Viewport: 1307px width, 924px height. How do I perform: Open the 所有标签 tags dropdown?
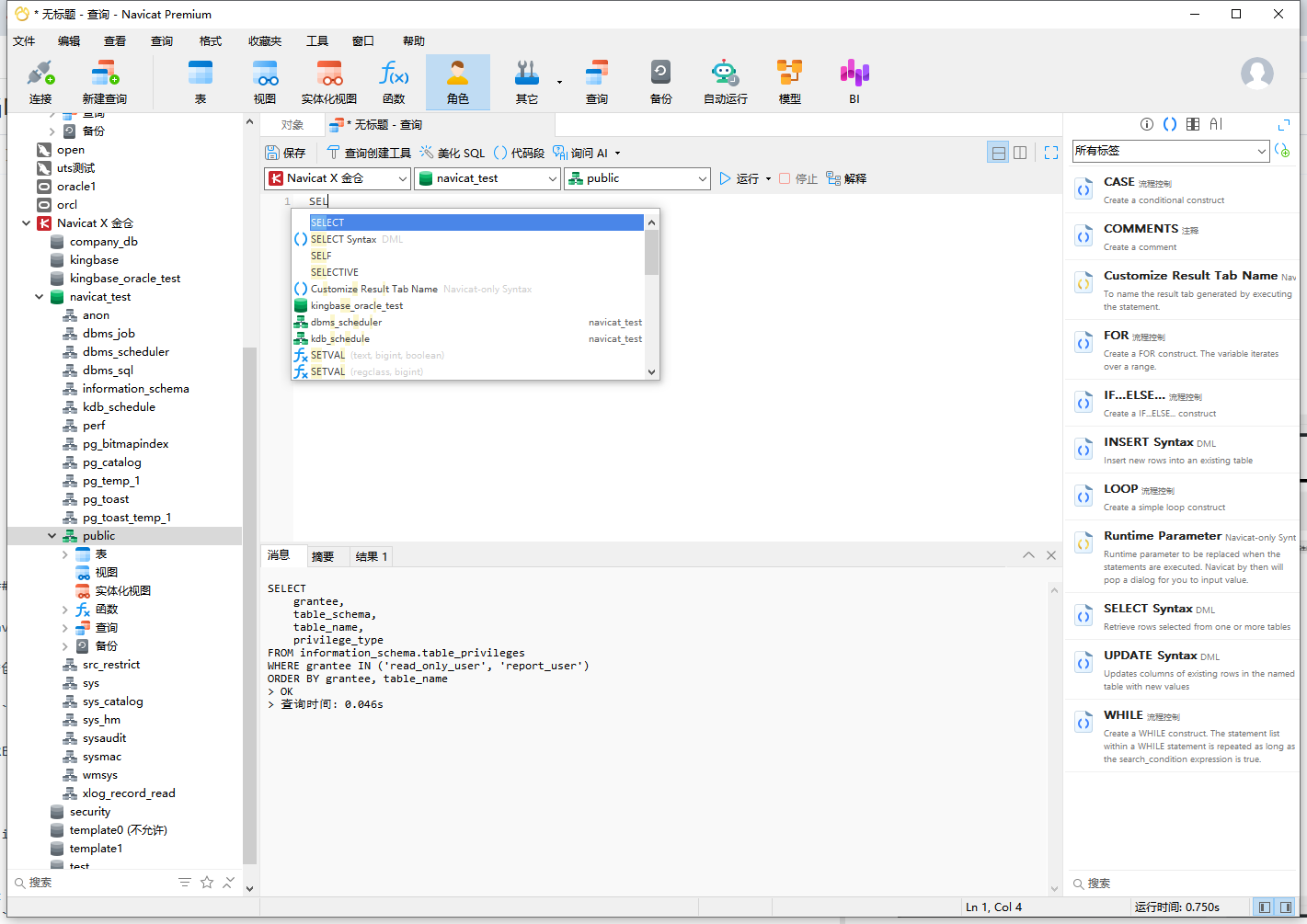(1171, 151)
